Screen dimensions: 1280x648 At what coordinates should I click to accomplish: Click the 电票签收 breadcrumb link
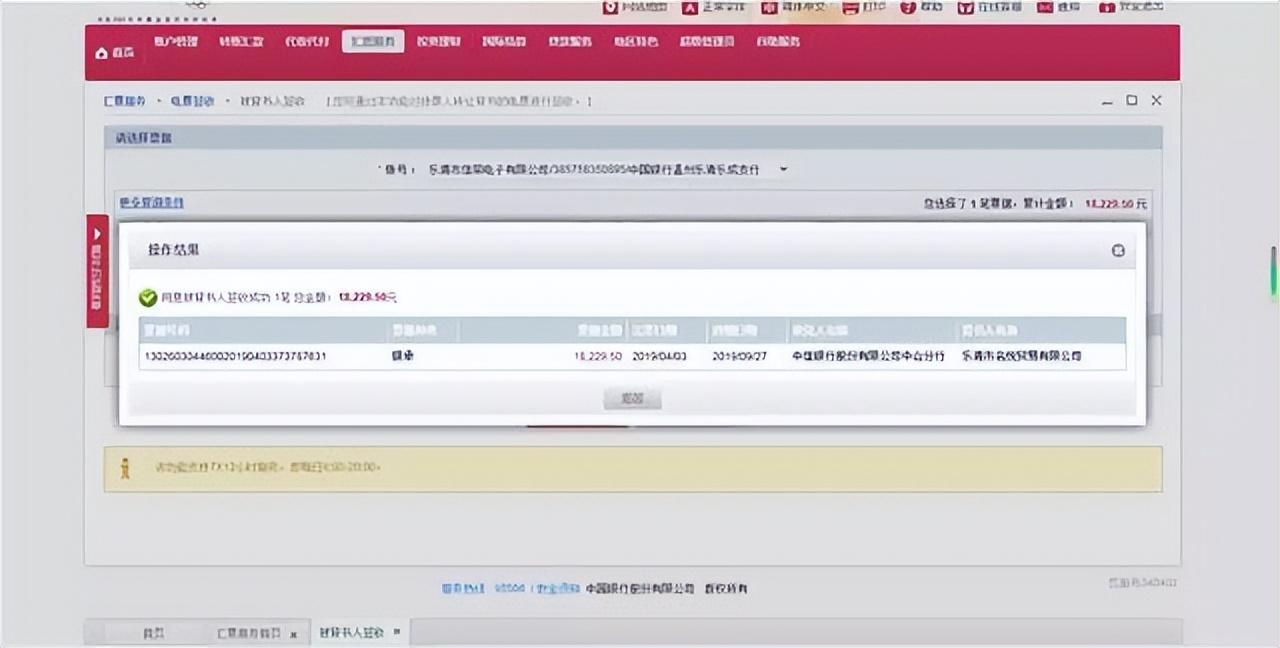(192, 101)
